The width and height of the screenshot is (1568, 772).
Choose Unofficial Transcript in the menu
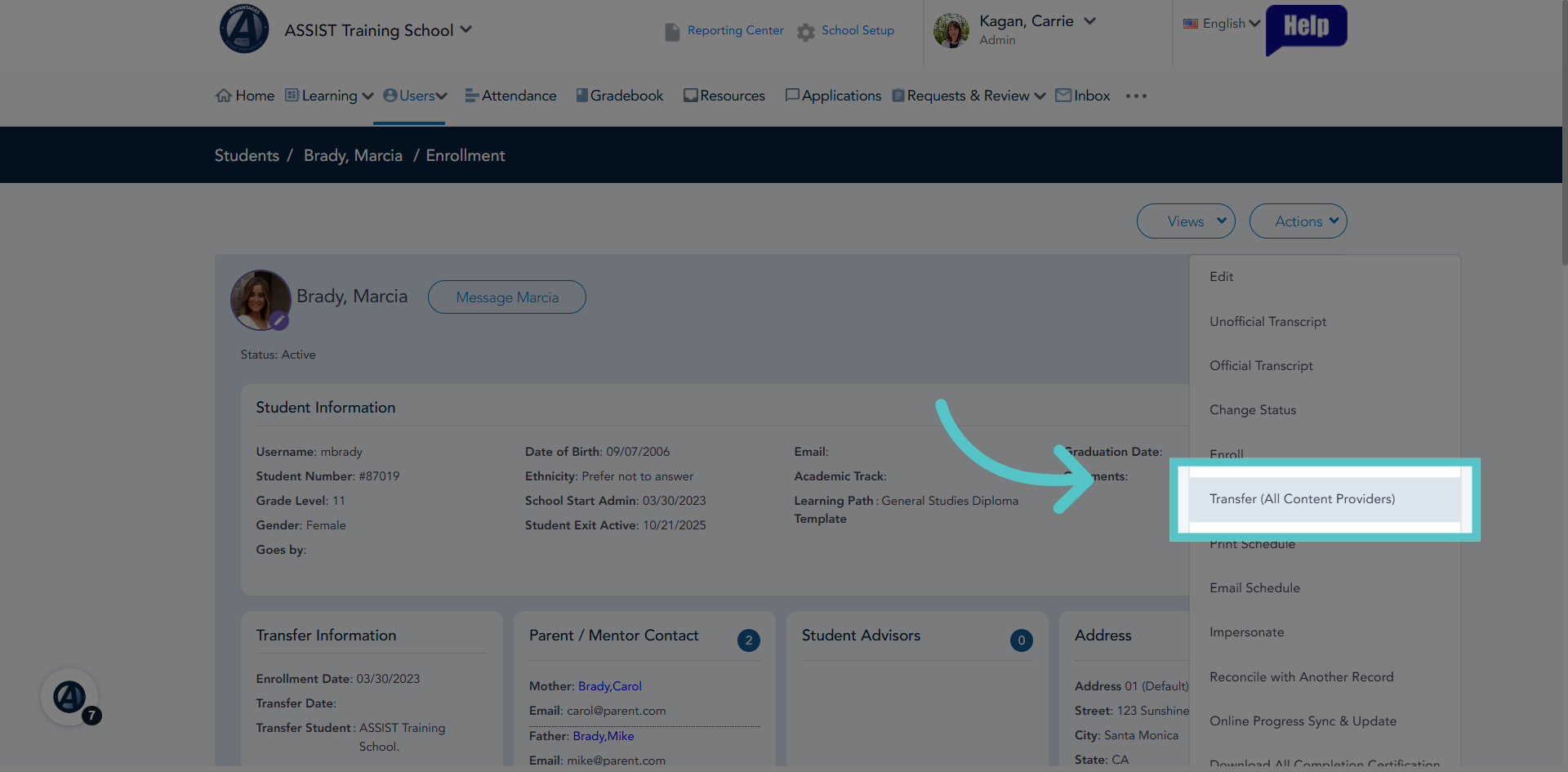[1324, 322]
